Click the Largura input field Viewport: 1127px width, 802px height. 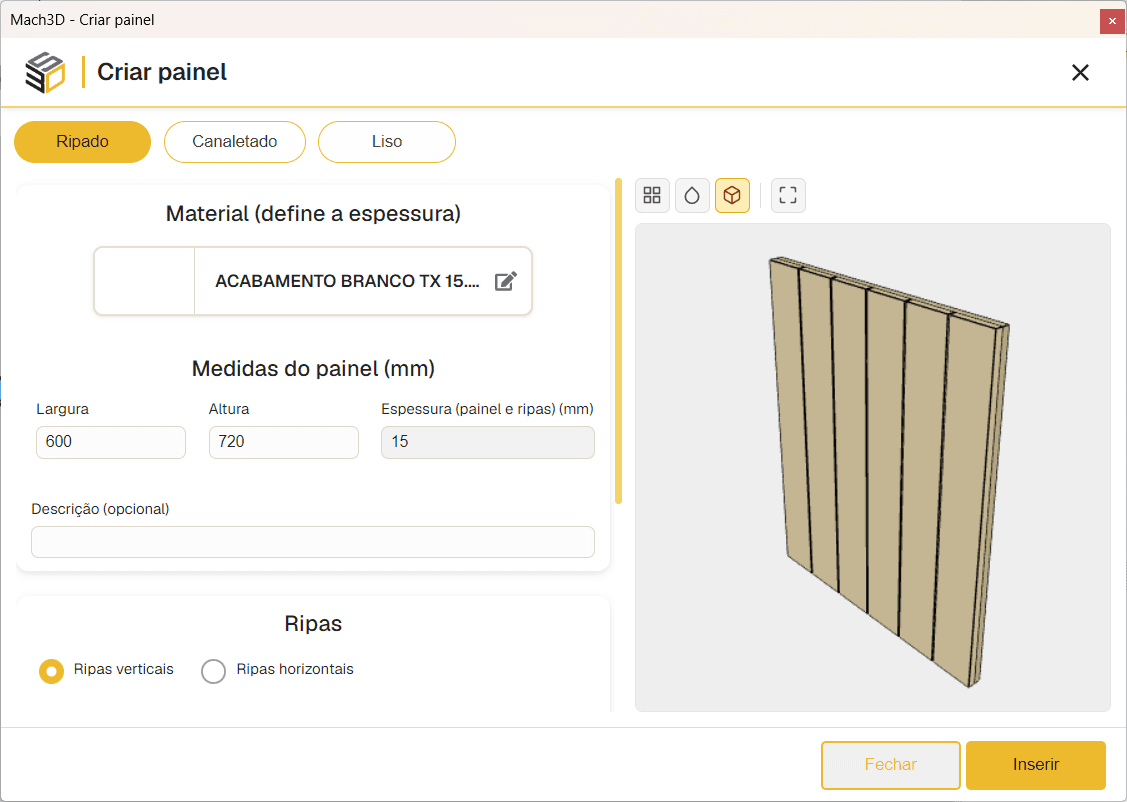(111, 442)
